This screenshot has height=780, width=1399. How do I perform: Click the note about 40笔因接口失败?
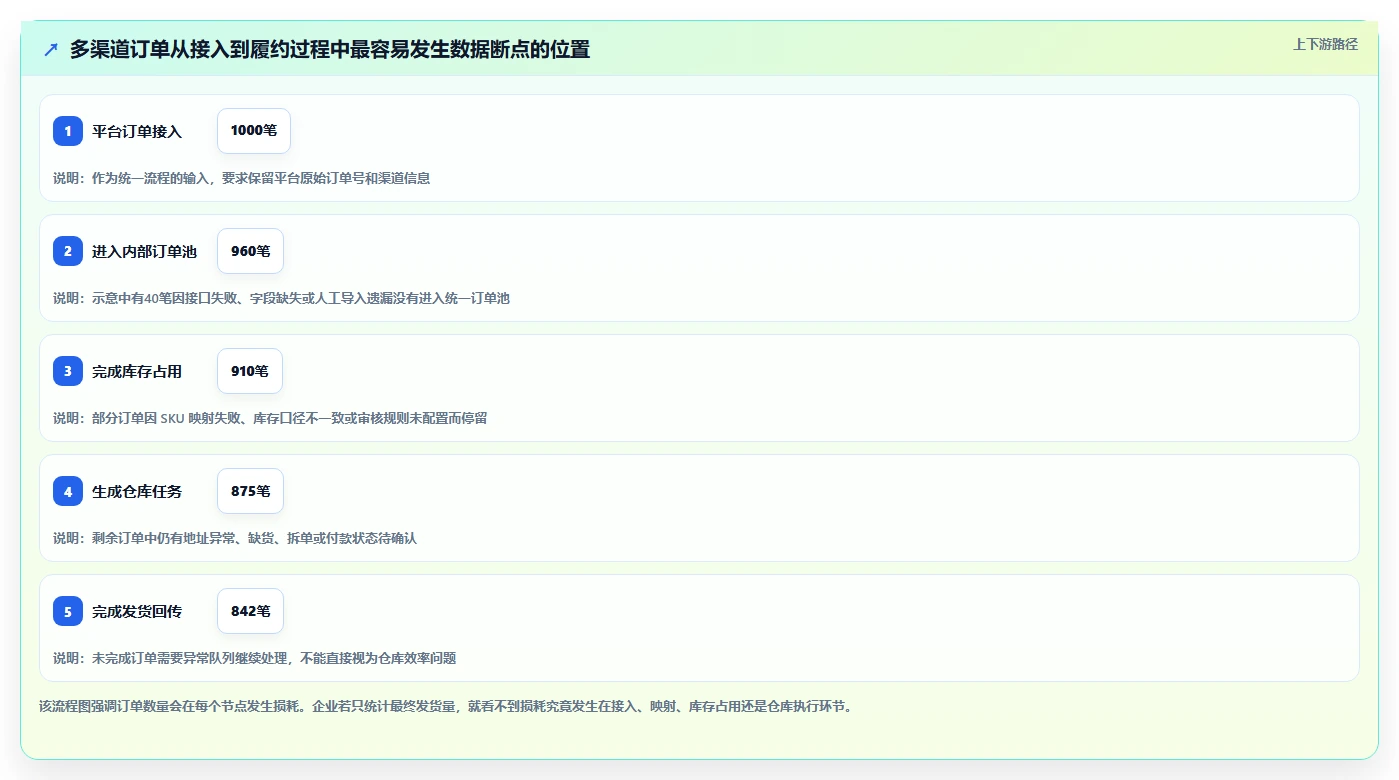(281, 298)
